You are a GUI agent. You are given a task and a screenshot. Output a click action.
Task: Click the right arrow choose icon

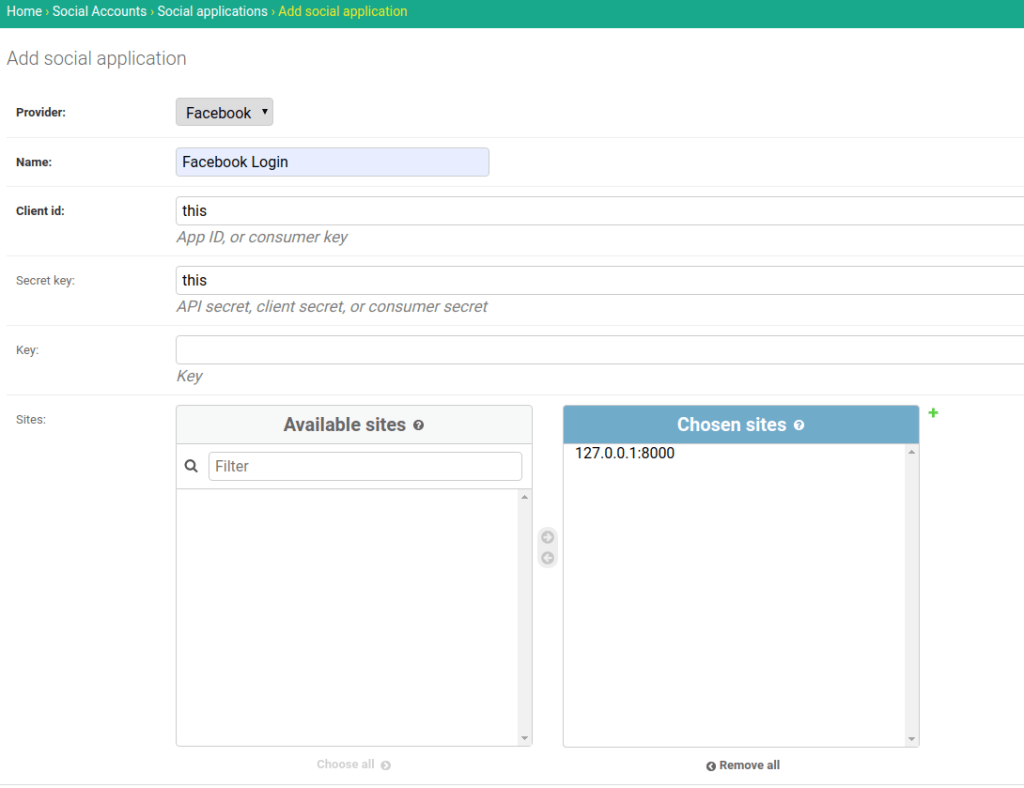pos(547,538)
